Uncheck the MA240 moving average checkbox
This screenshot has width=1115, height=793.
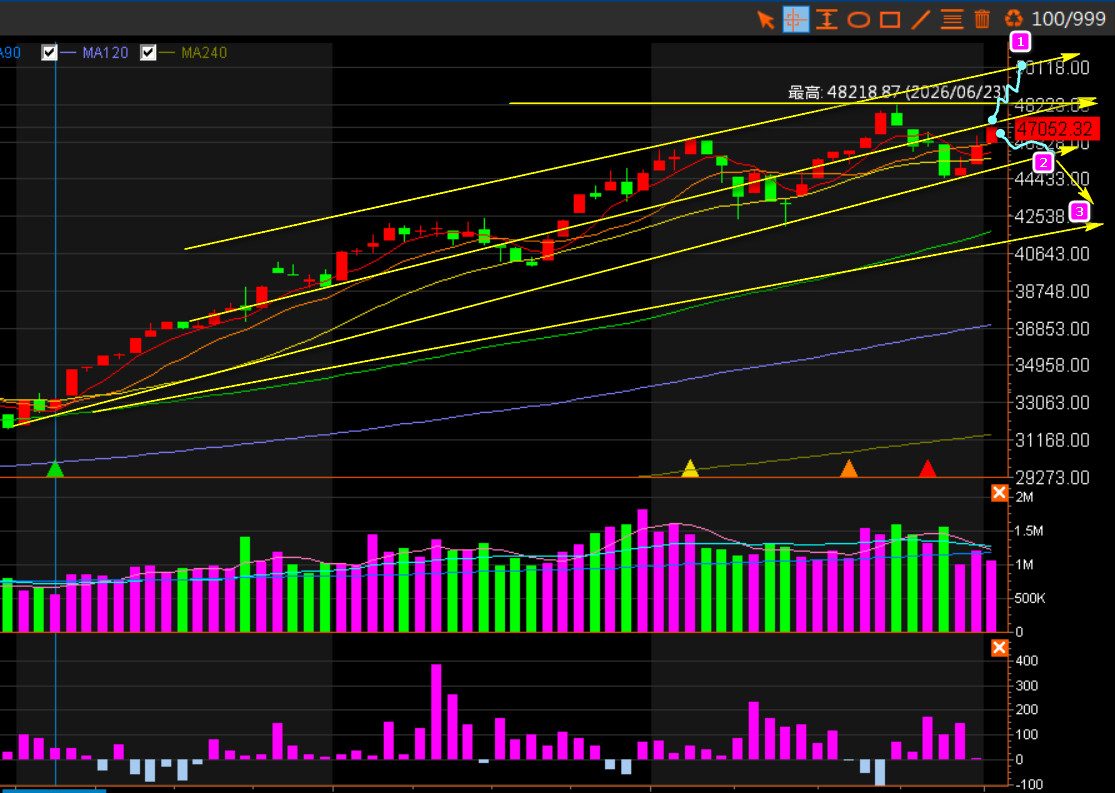pos(148,53)
